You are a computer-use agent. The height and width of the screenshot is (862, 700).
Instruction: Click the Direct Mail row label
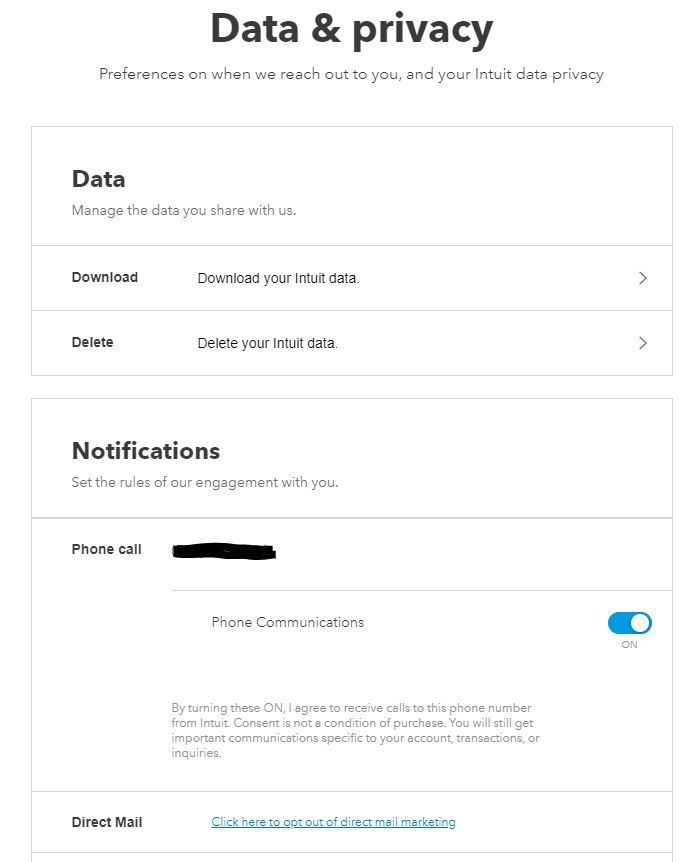tap(107, 821)
